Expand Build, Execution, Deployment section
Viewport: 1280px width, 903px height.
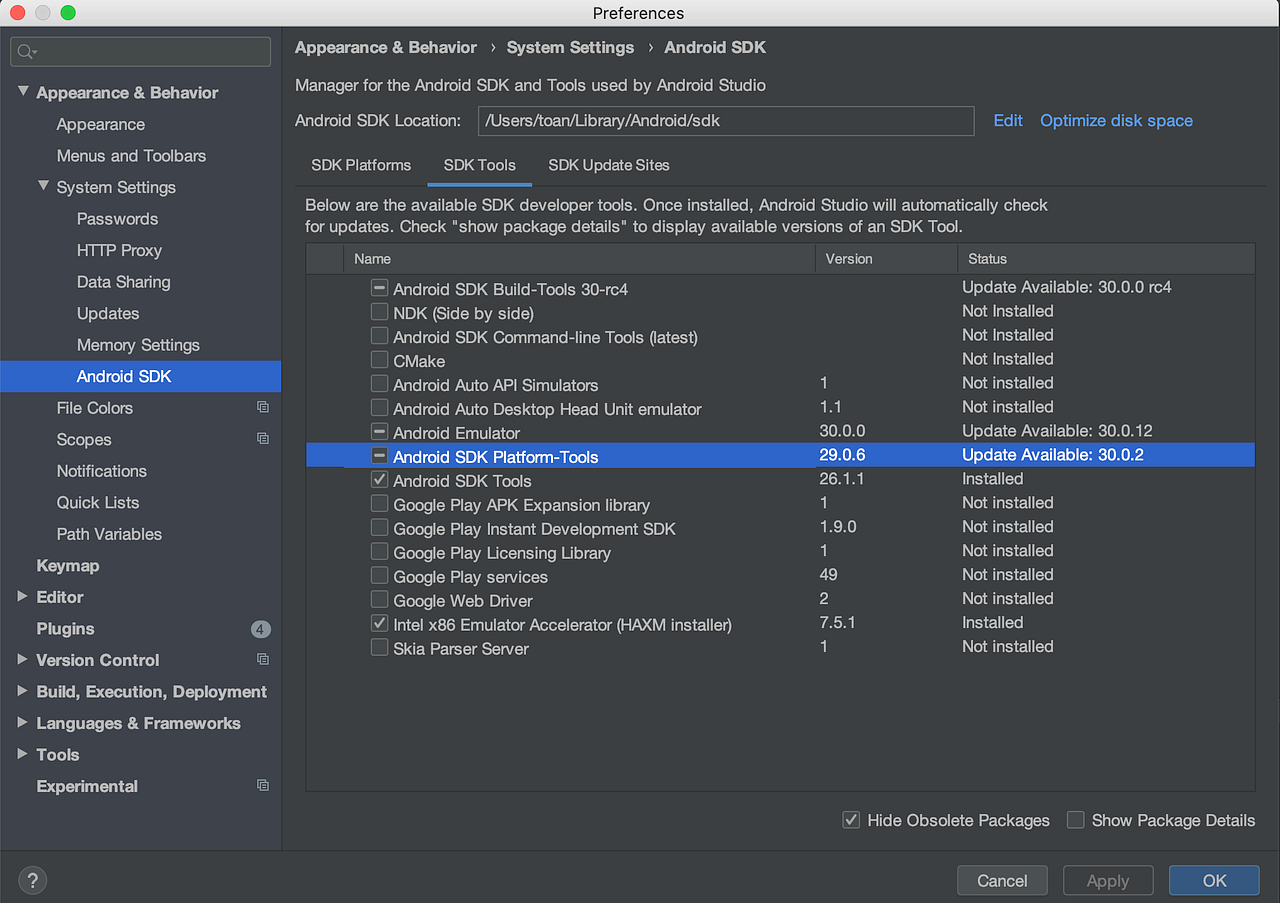point(23,691)
